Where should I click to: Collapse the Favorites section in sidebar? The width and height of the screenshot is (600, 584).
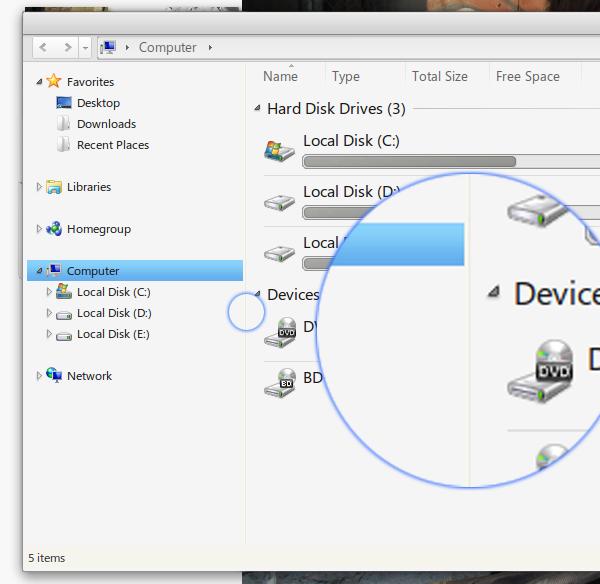pos(39,82)
